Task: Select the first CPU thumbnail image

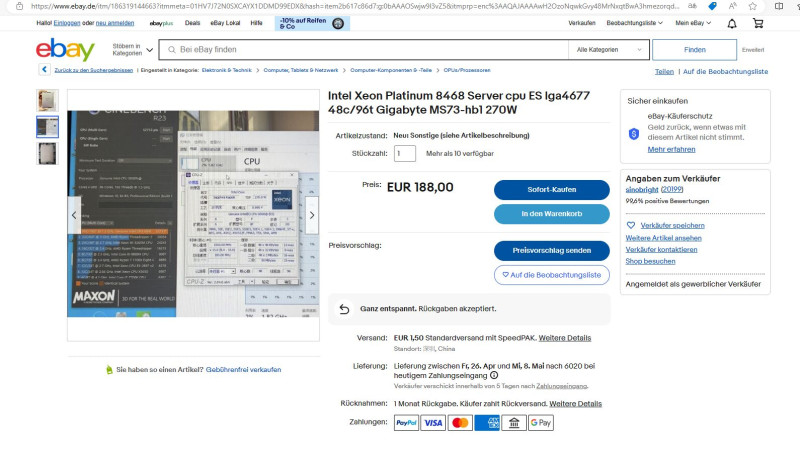Action: [47, 100]
